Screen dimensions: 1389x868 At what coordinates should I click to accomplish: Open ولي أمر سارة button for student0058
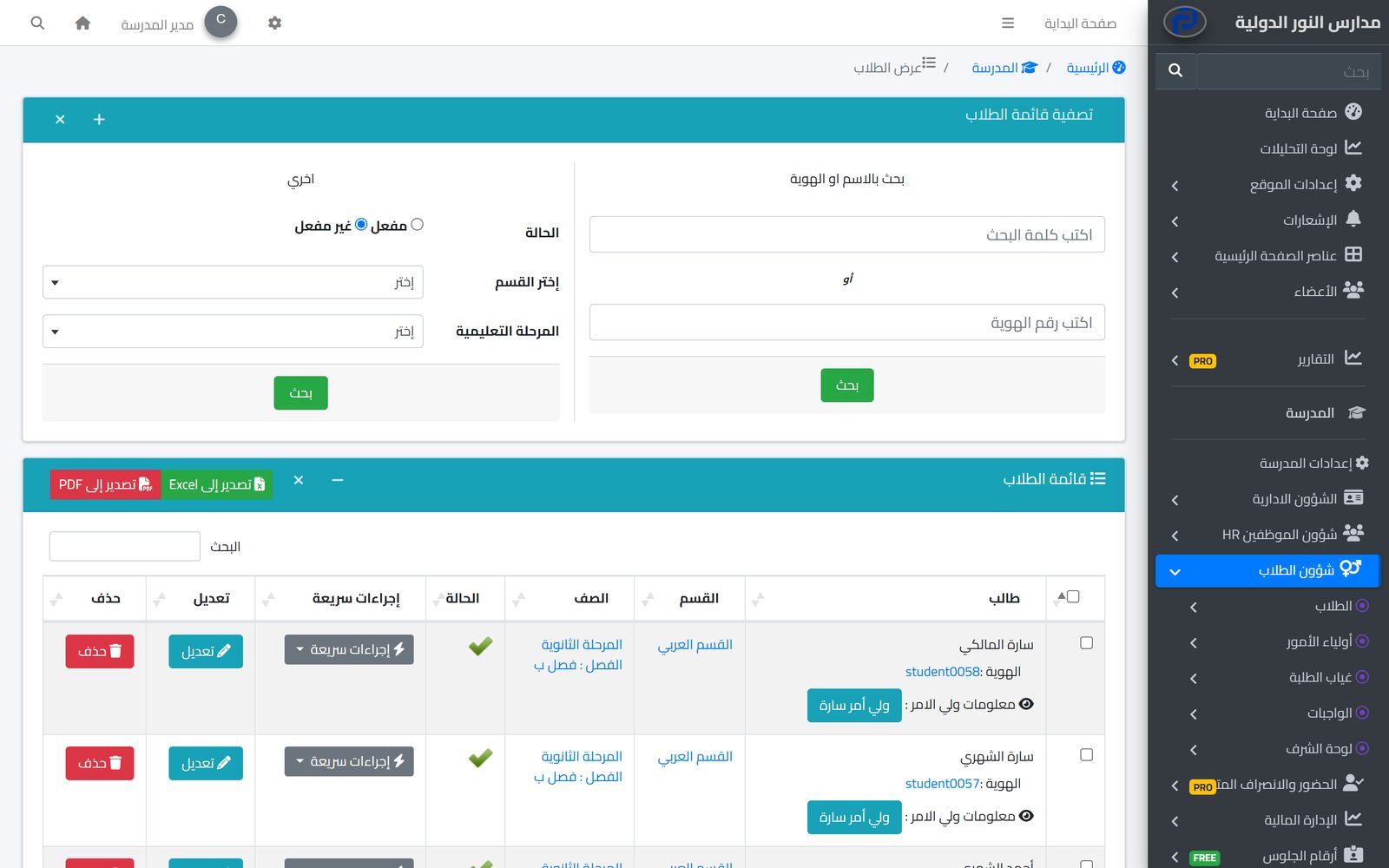click(854, 706)
